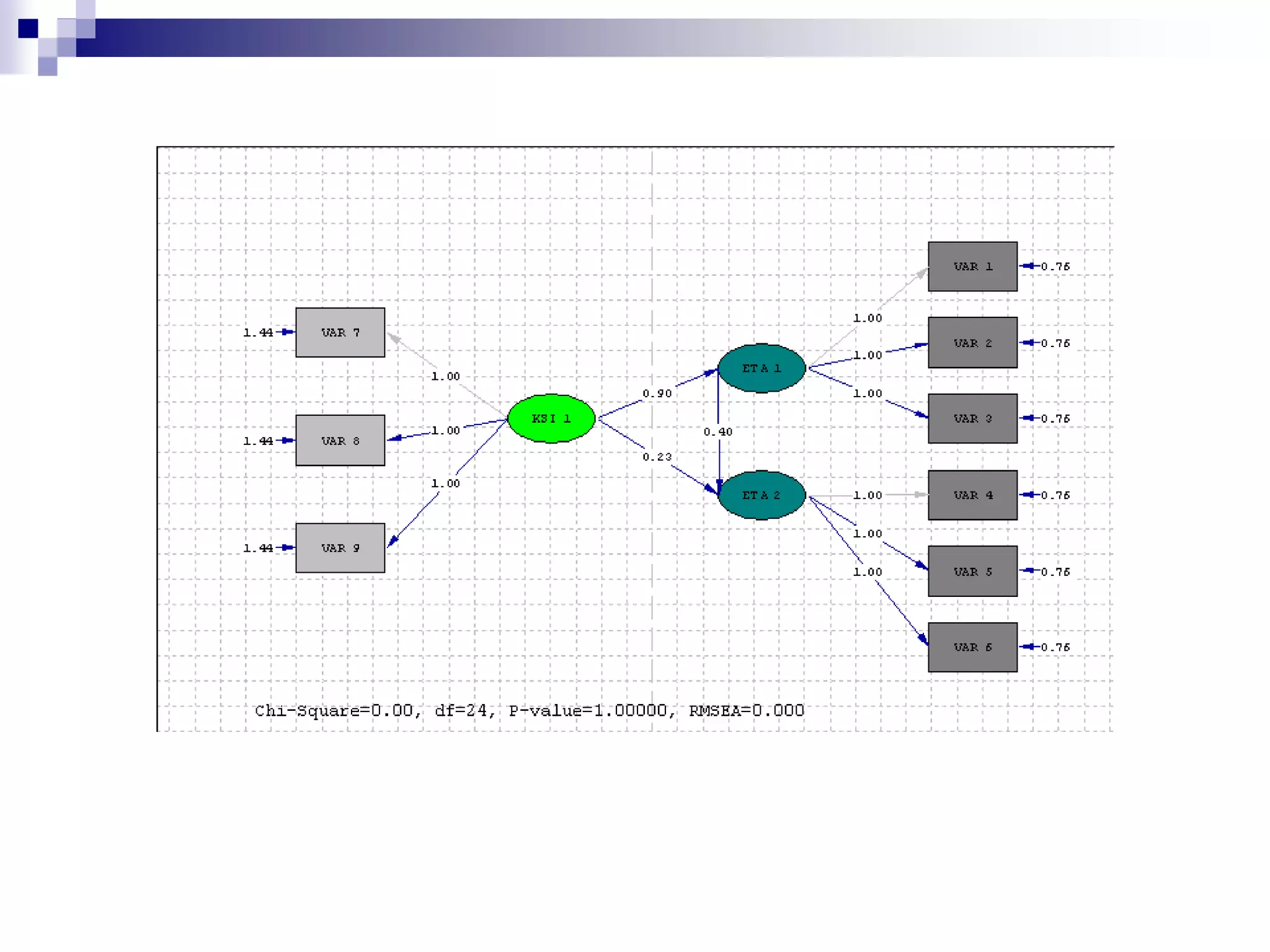Click the 0.23 path coefficient label
This screenshot has width=1270, height=952.
click(x=657, y=457)
